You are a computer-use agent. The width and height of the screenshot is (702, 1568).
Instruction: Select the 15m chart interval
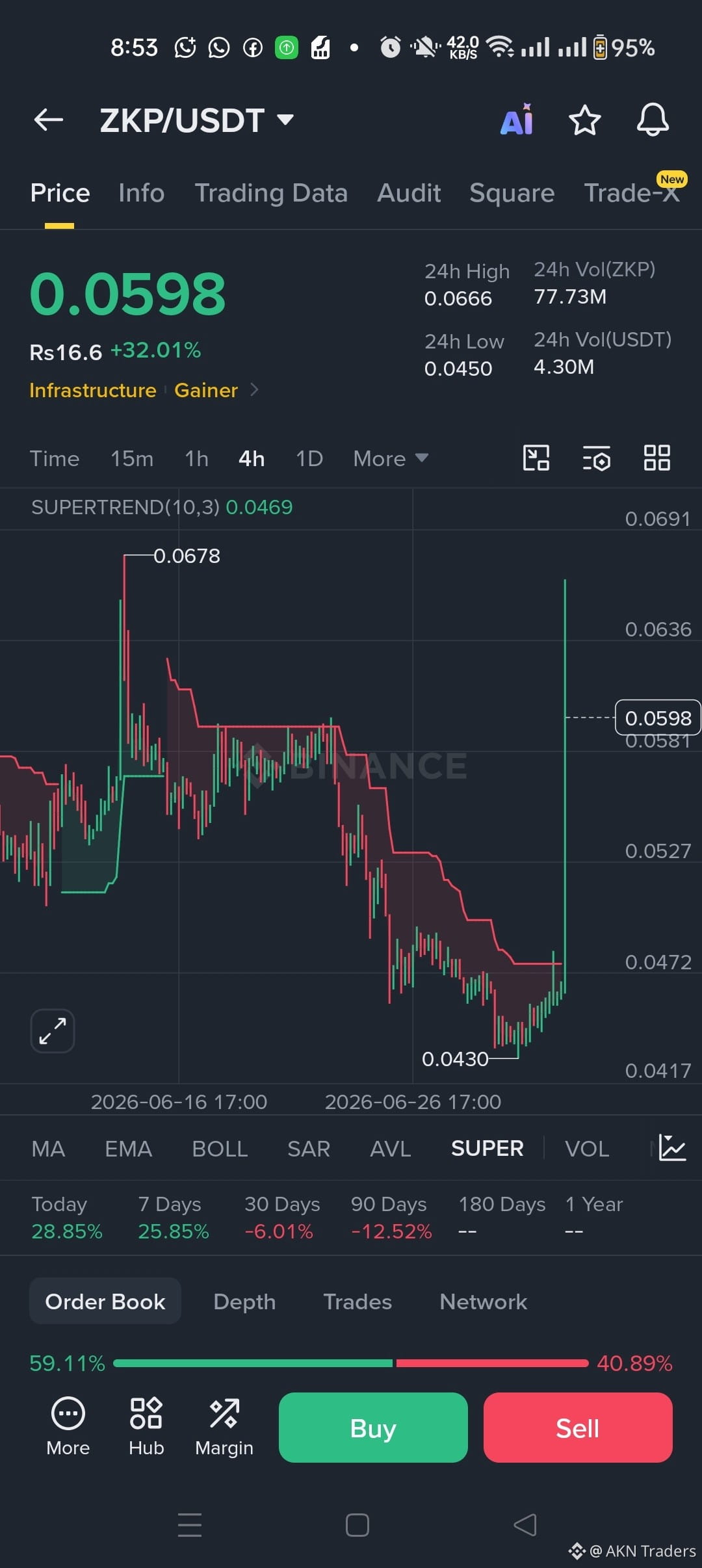(x=132, y=458)
